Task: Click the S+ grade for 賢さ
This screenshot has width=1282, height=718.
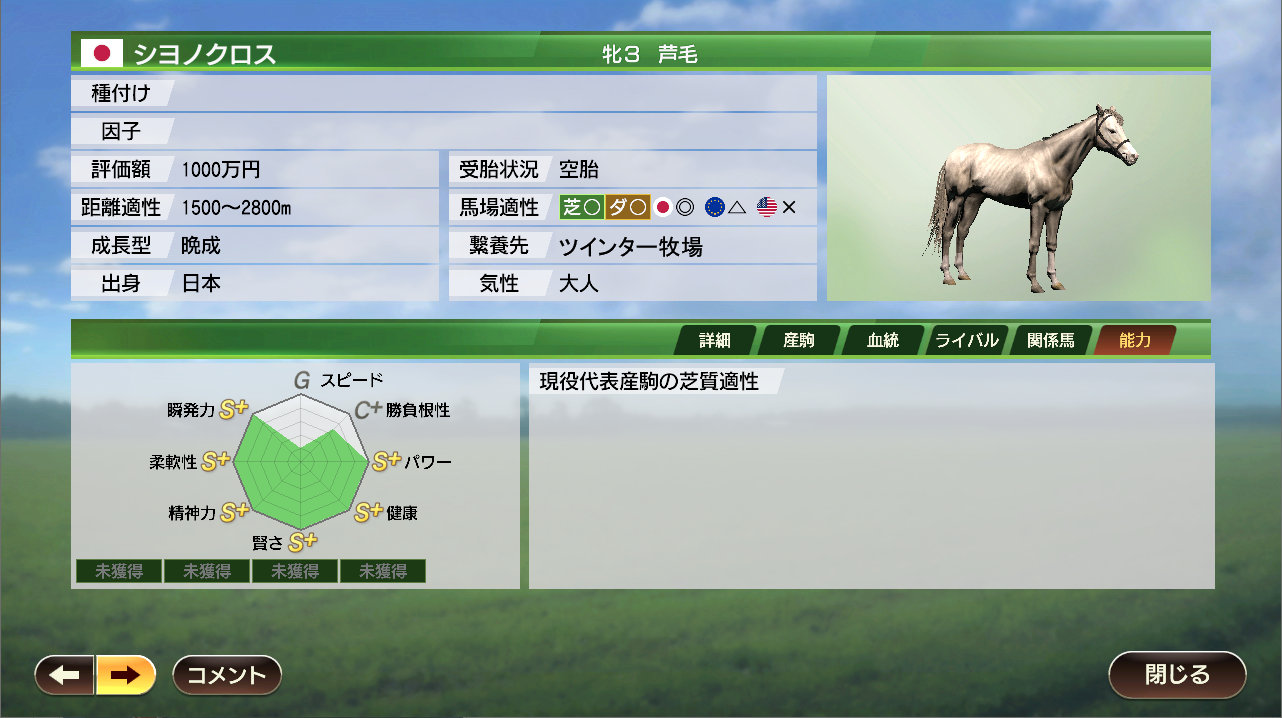Action: click(x=303, y=542)
